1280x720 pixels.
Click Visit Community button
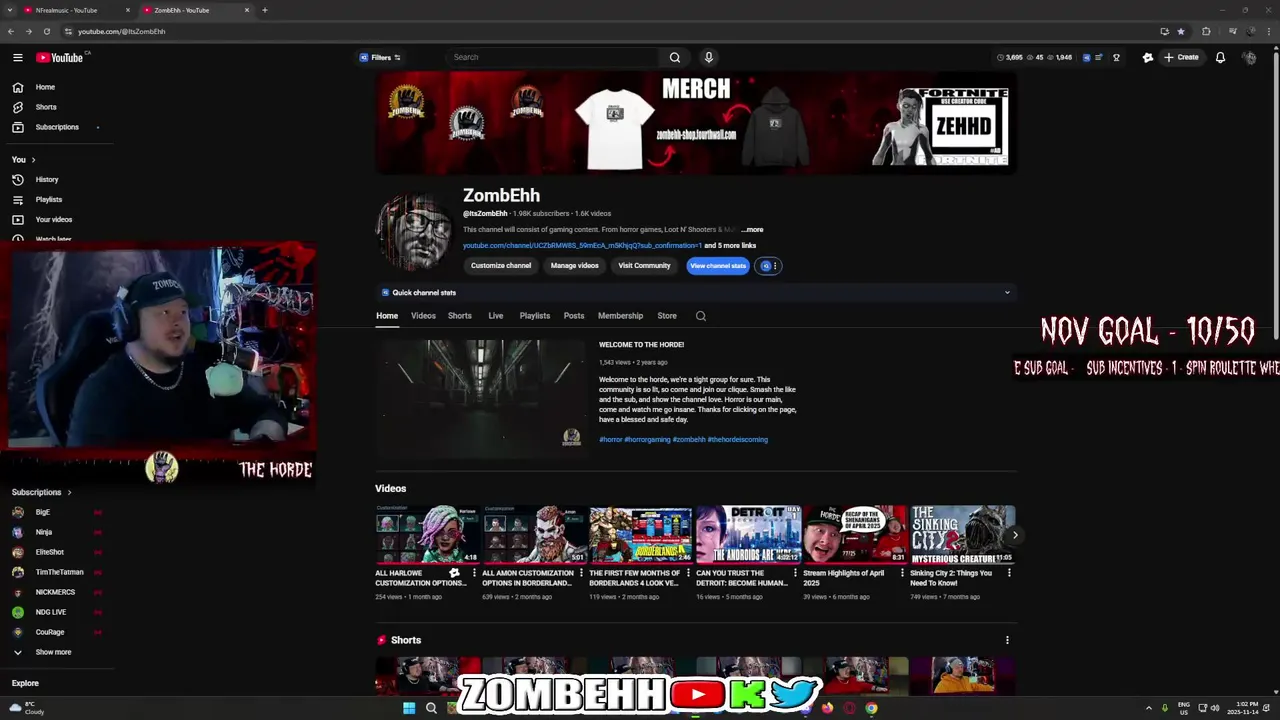644,266
